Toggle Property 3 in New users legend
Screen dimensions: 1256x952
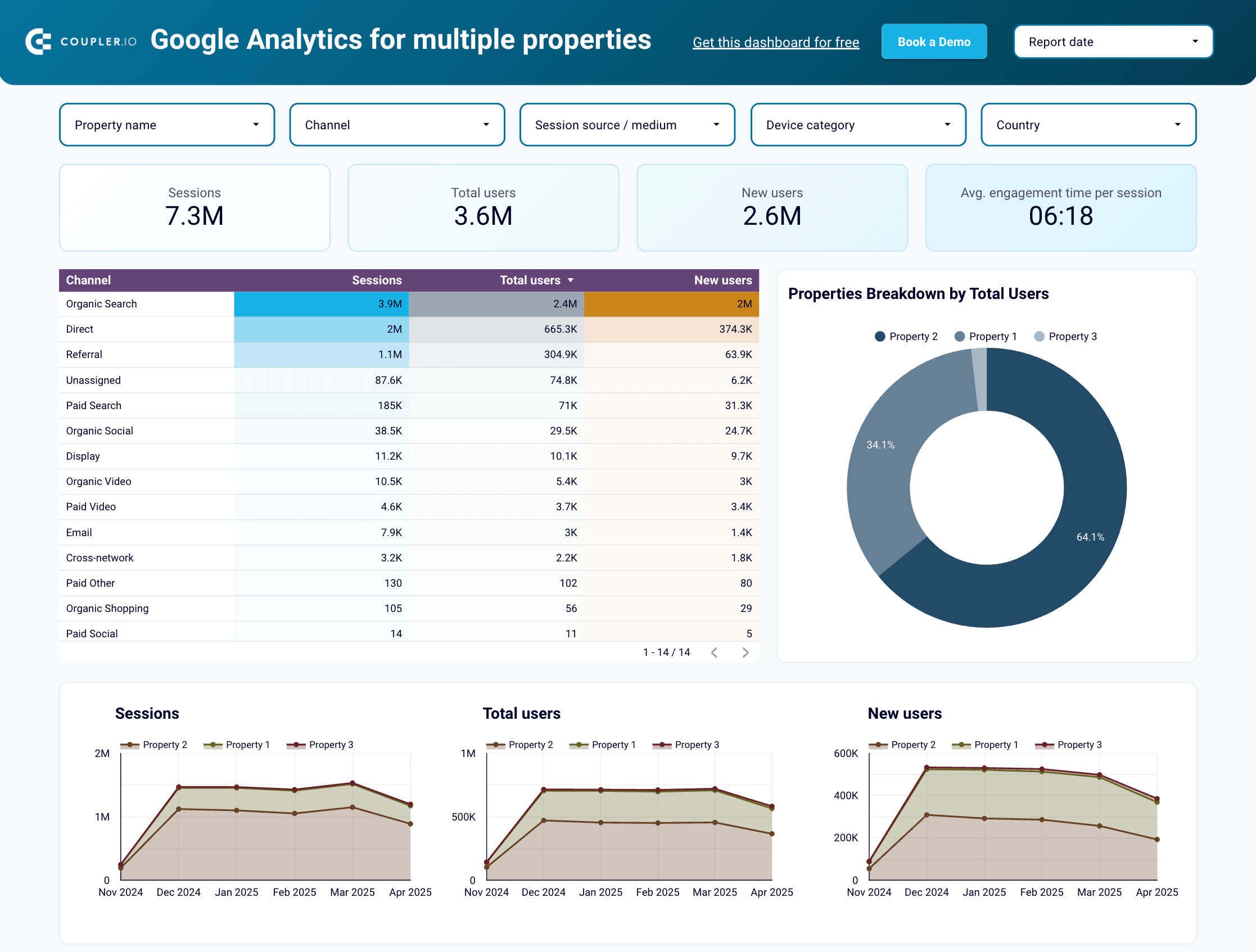click(1069, 745)
